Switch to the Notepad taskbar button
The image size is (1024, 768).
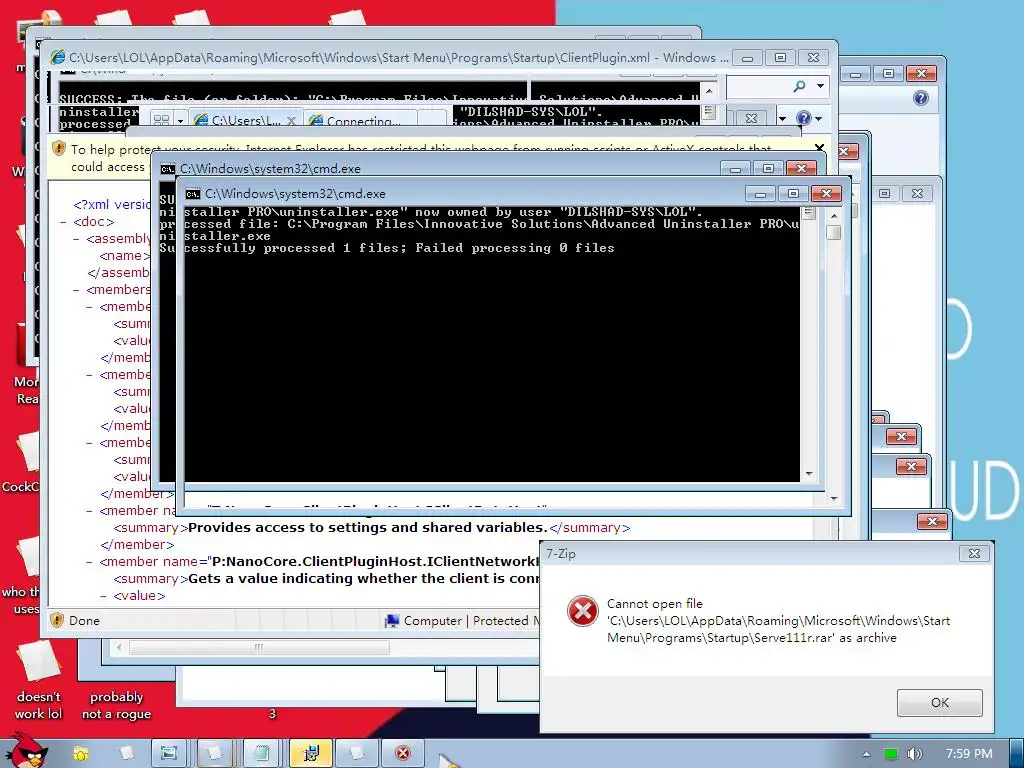[261, 754]
